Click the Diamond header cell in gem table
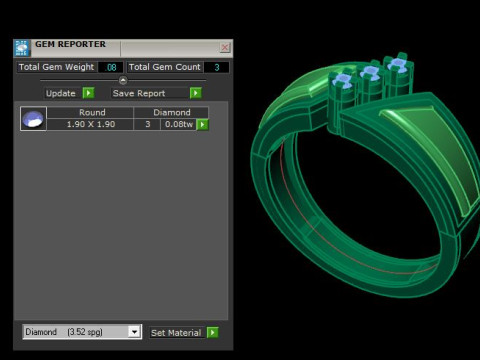 coord(171,112)
